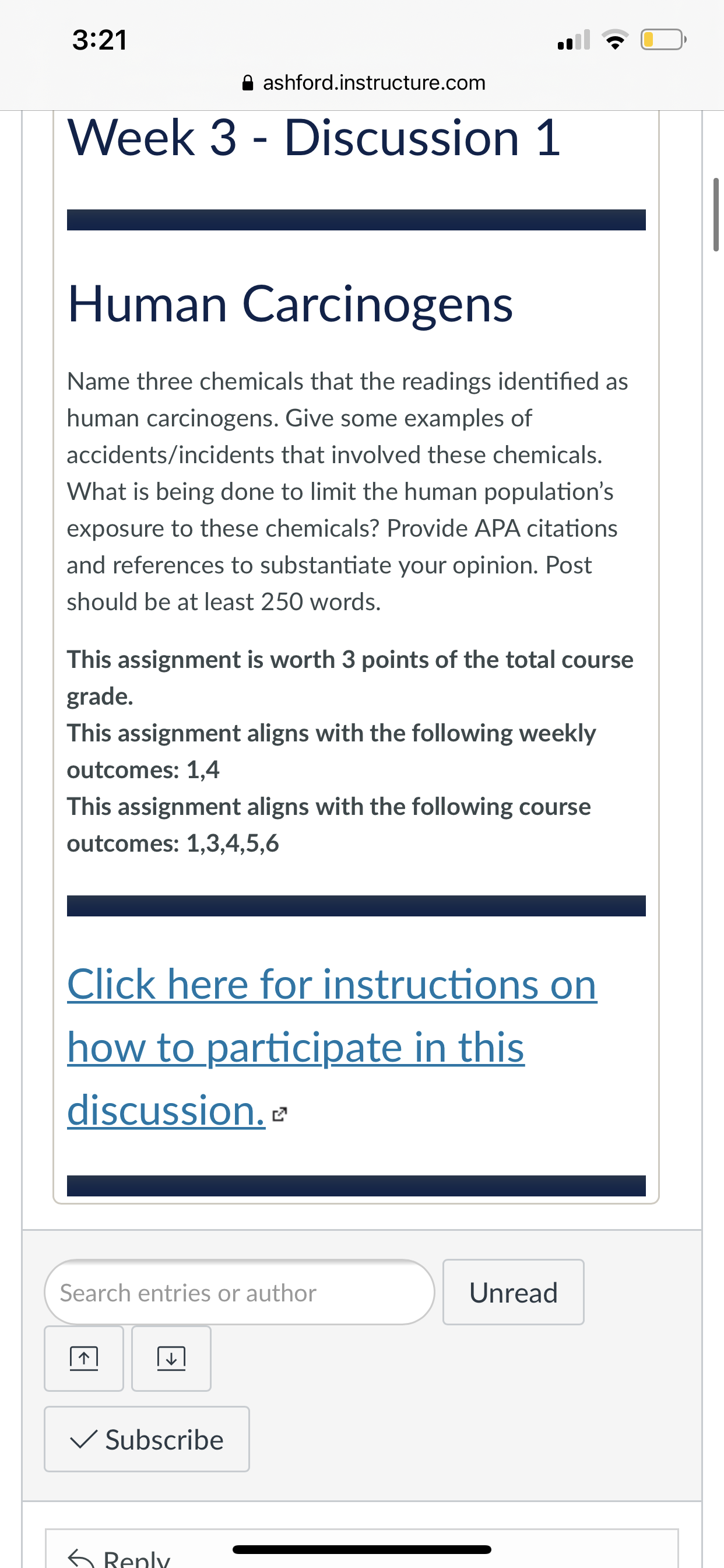
Task: Tap the lock icon in address bar
Action: (x=248, y=82)
